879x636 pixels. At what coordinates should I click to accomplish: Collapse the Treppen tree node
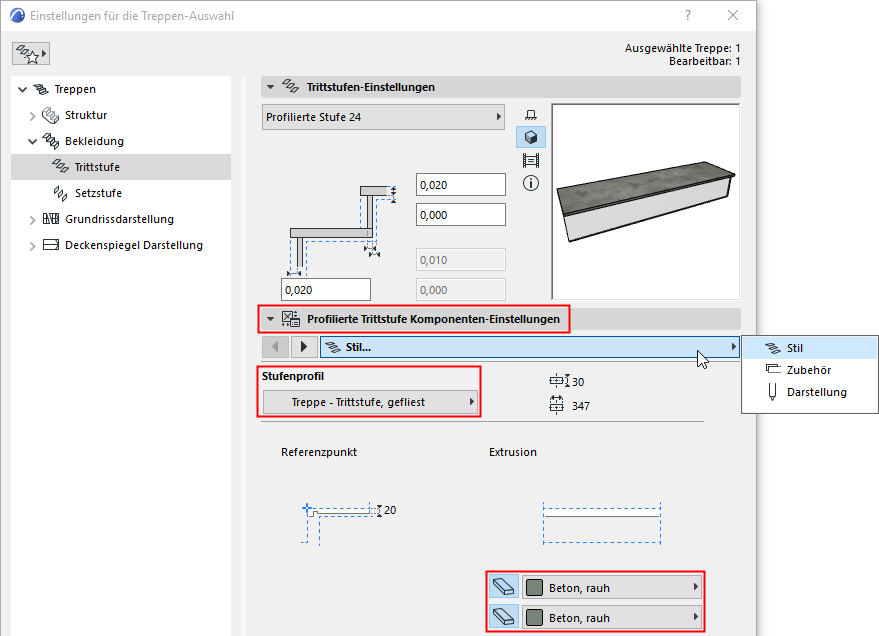pyautogui.click(x=22, y=89)
